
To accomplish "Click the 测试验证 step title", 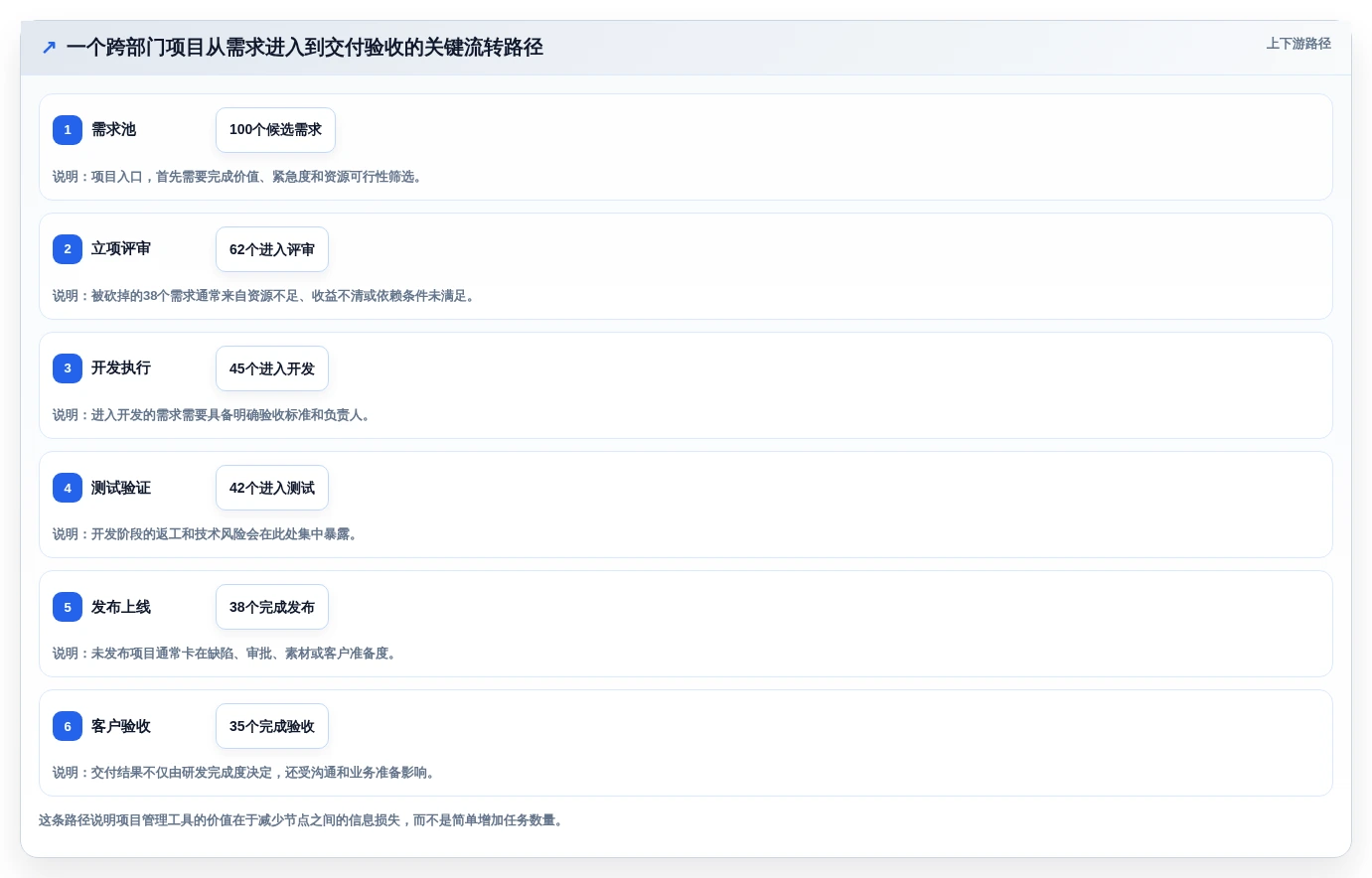I will click(x=121, y=488).
